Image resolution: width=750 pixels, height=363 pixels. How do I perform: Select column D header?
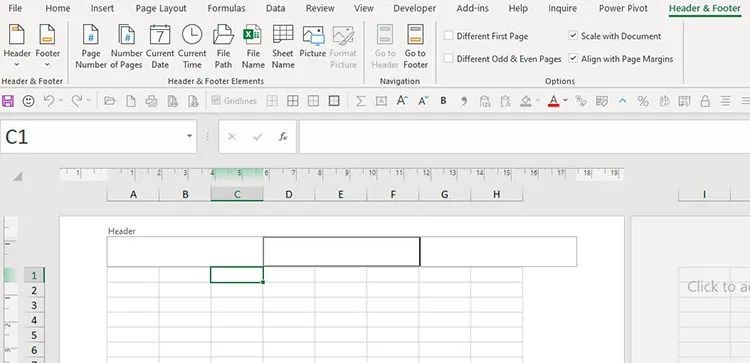point(288,194)
